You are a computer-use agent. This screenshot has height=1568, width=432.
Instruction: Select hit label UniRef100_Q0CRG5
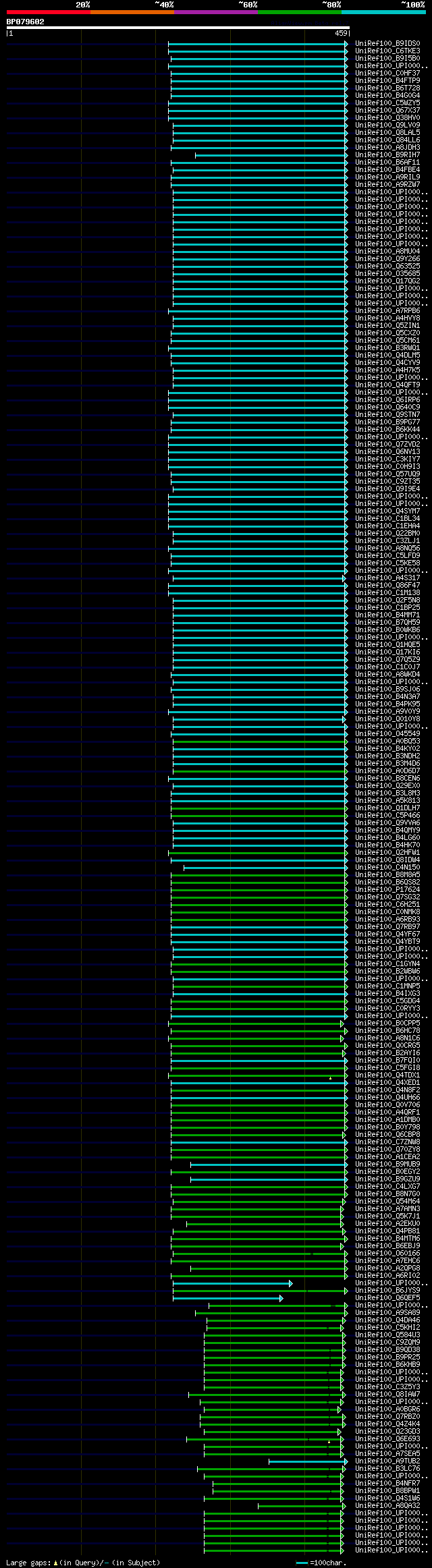click(x=387, y=1046)
